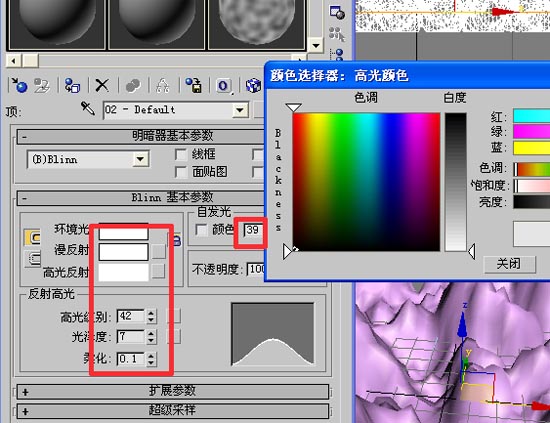Click sample slots scroll-down arrow
550x423 pixels.
point(316,46)
